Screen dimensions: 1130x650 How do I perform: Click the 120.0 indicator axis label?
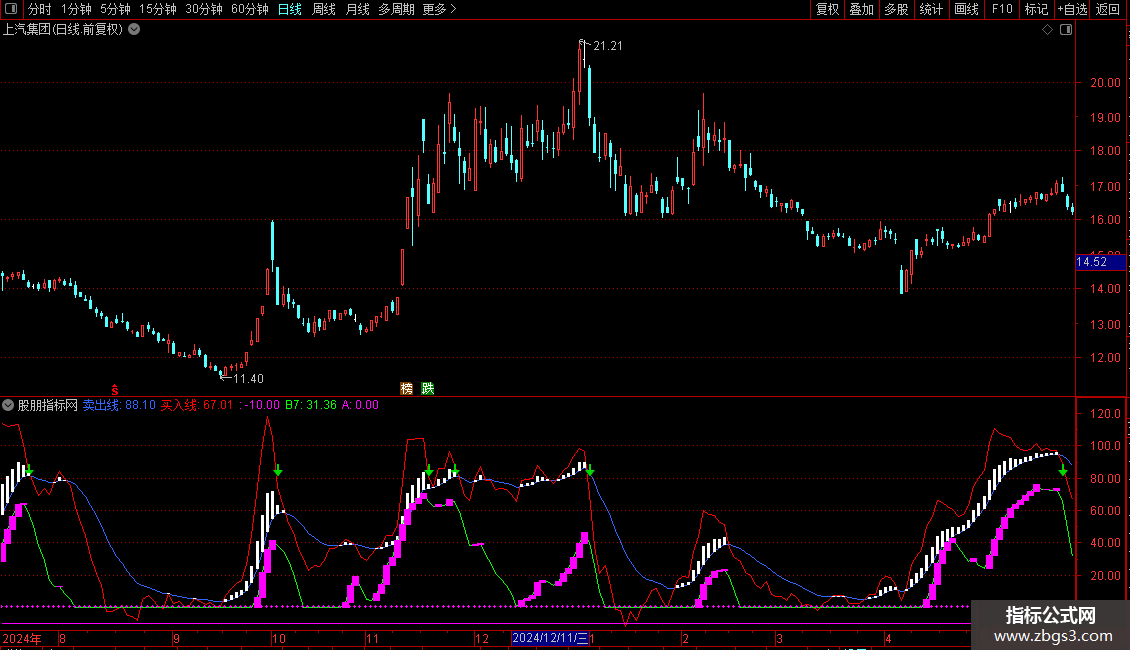pyautogui.click(x=1105, y=414)
